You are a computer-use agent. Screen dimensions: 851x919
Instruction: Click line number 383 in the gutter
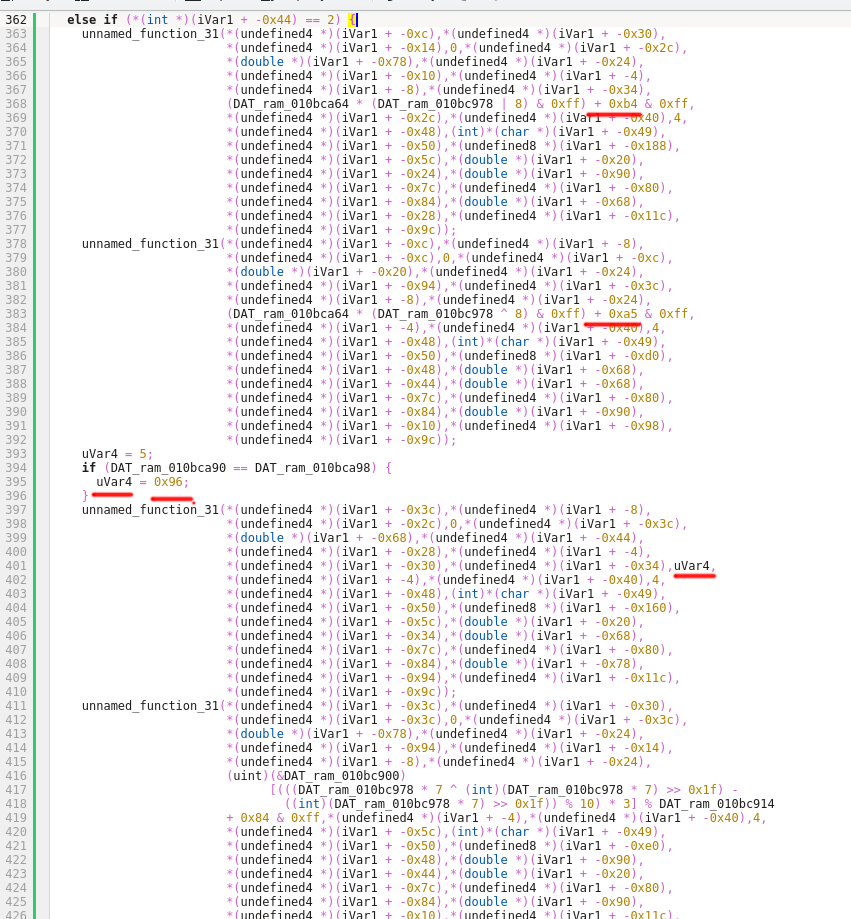pos(16,314)
